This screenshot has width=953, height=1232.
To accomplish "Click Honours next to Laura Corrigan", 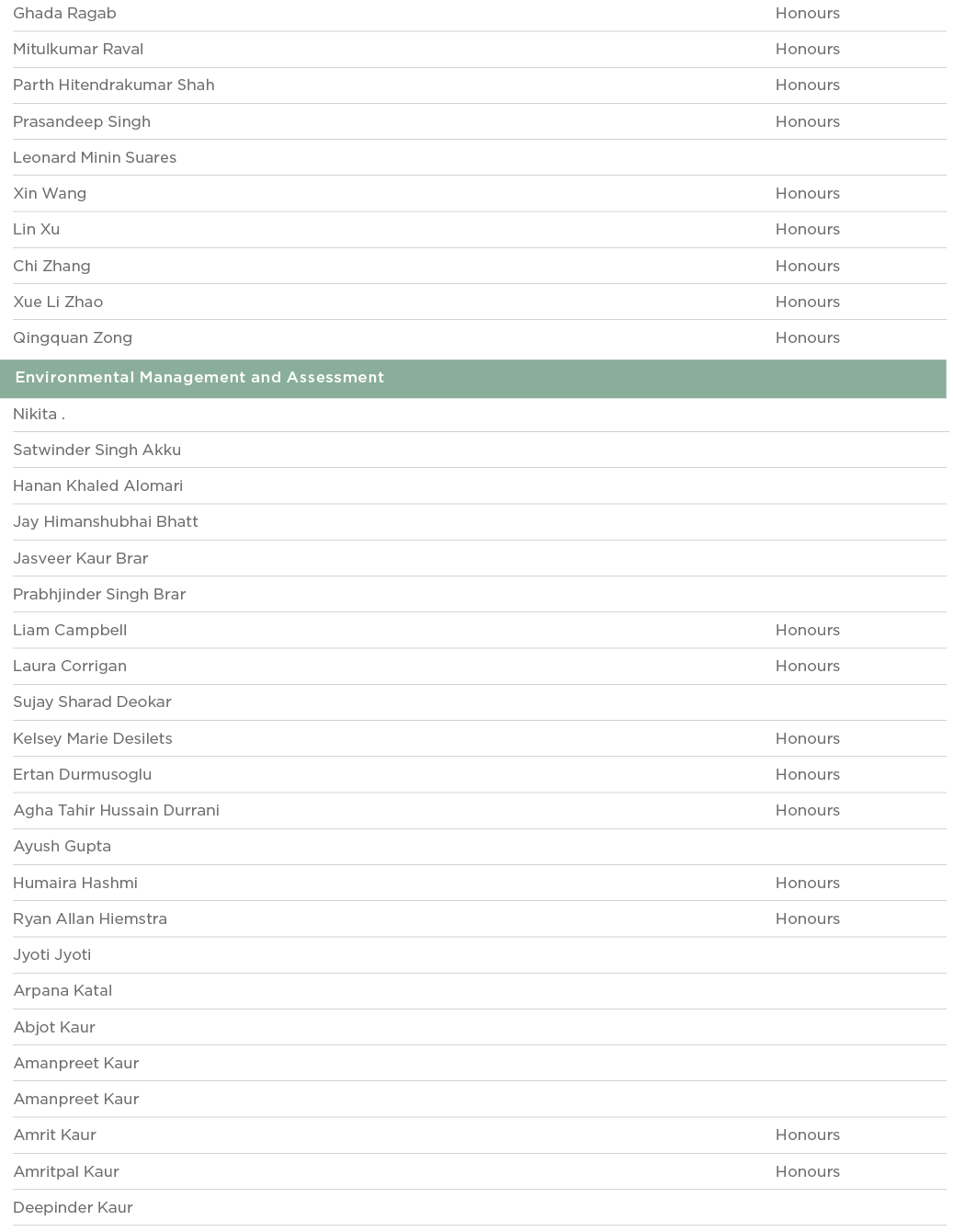I will [x=807, y=667].
